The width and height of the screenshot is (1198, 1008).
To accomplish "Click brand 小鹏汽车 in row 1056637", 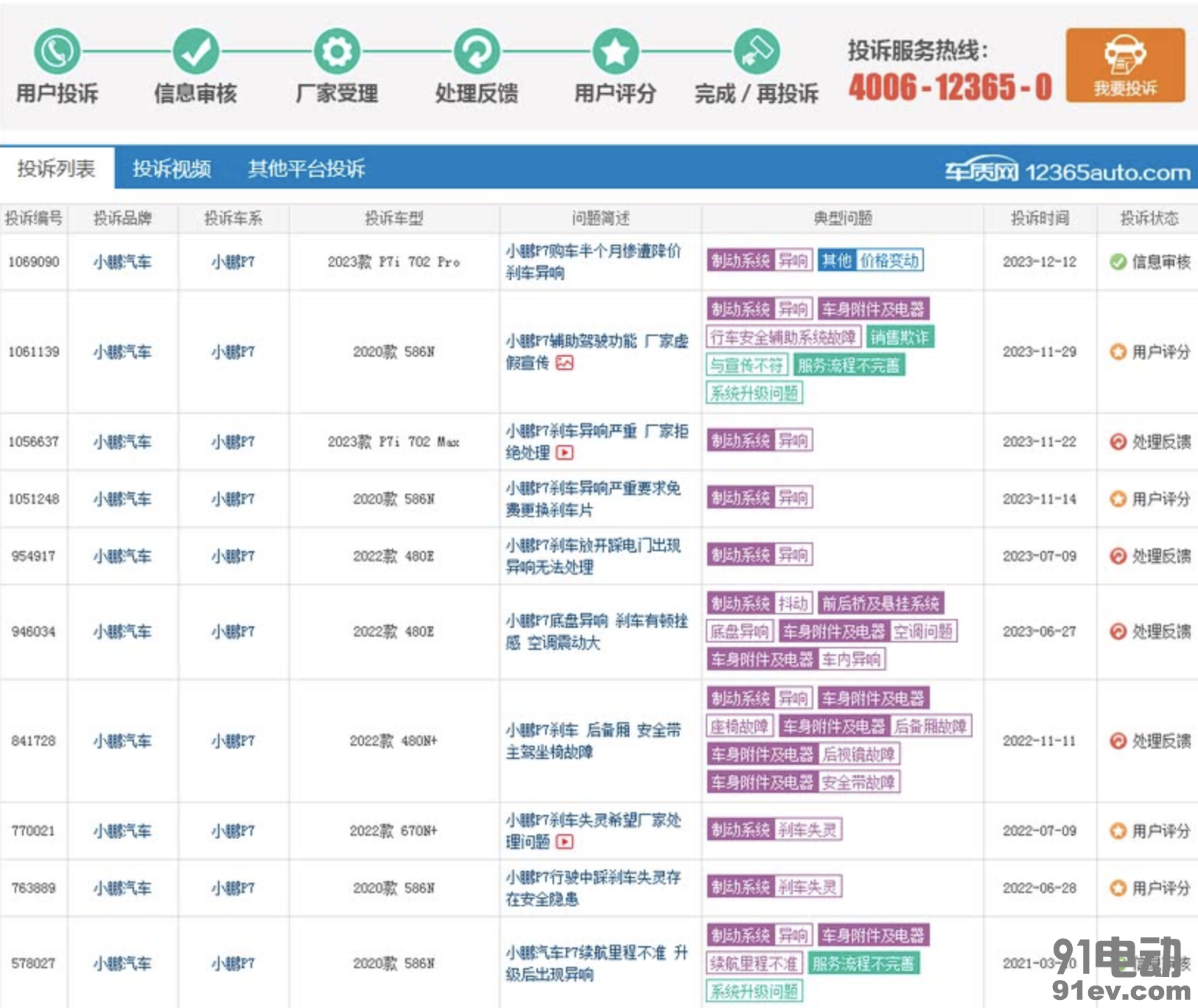I will click(x=122, y=441).
